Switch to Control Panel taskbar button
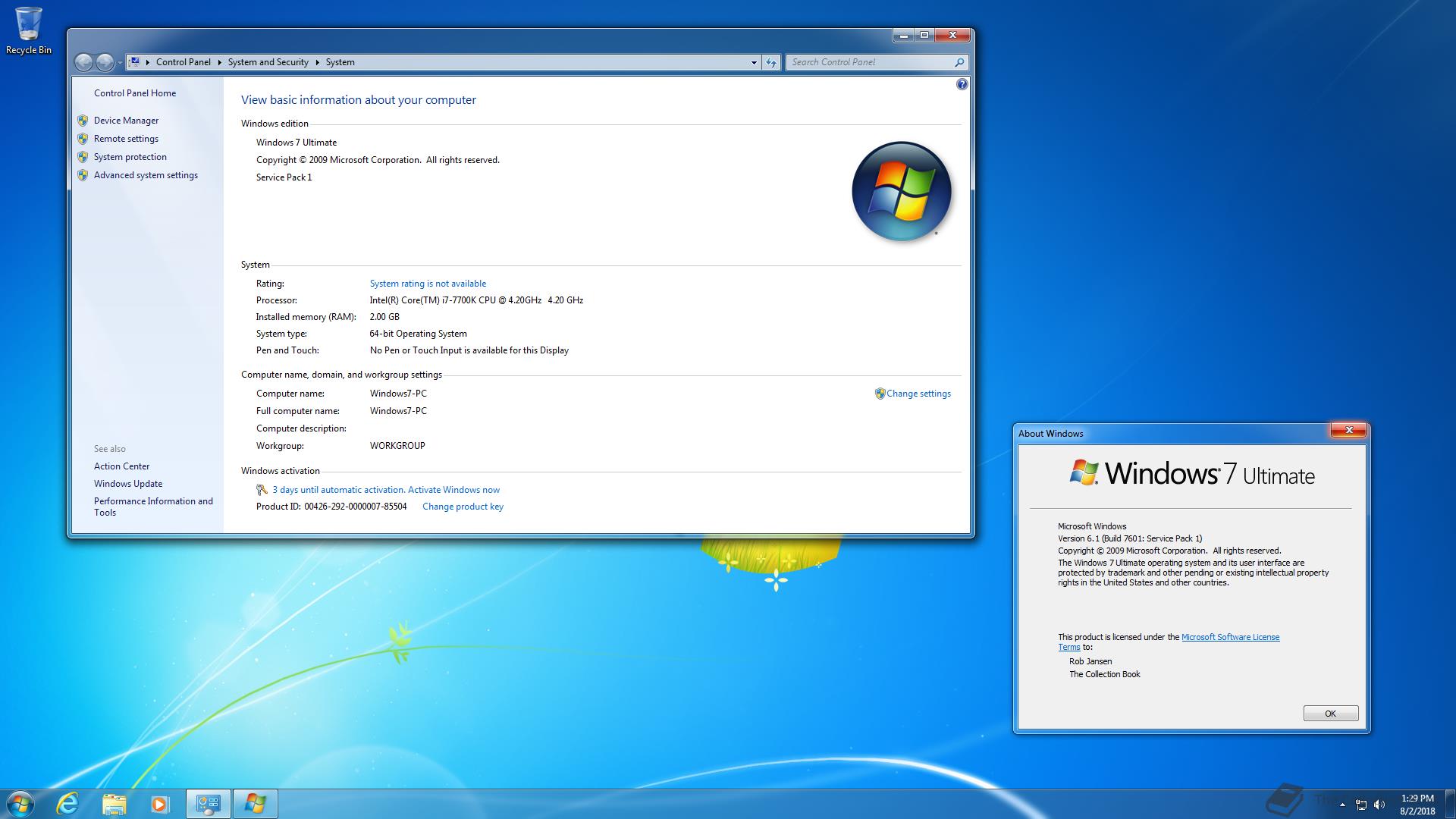This screenshot has height=819, width=1456. click(x=208, y=804)
